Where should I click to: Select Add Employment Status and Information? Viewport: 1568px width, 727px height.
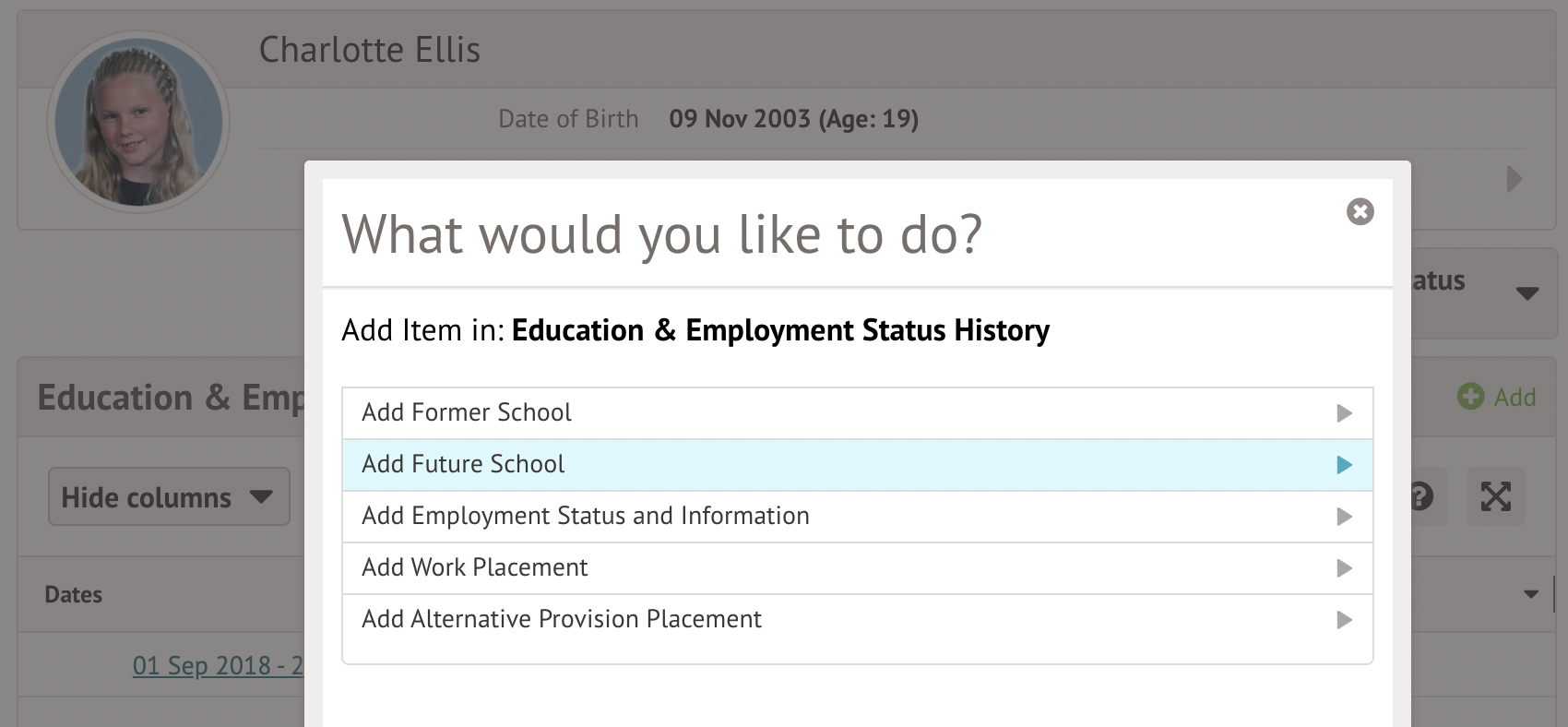point(586,516)
